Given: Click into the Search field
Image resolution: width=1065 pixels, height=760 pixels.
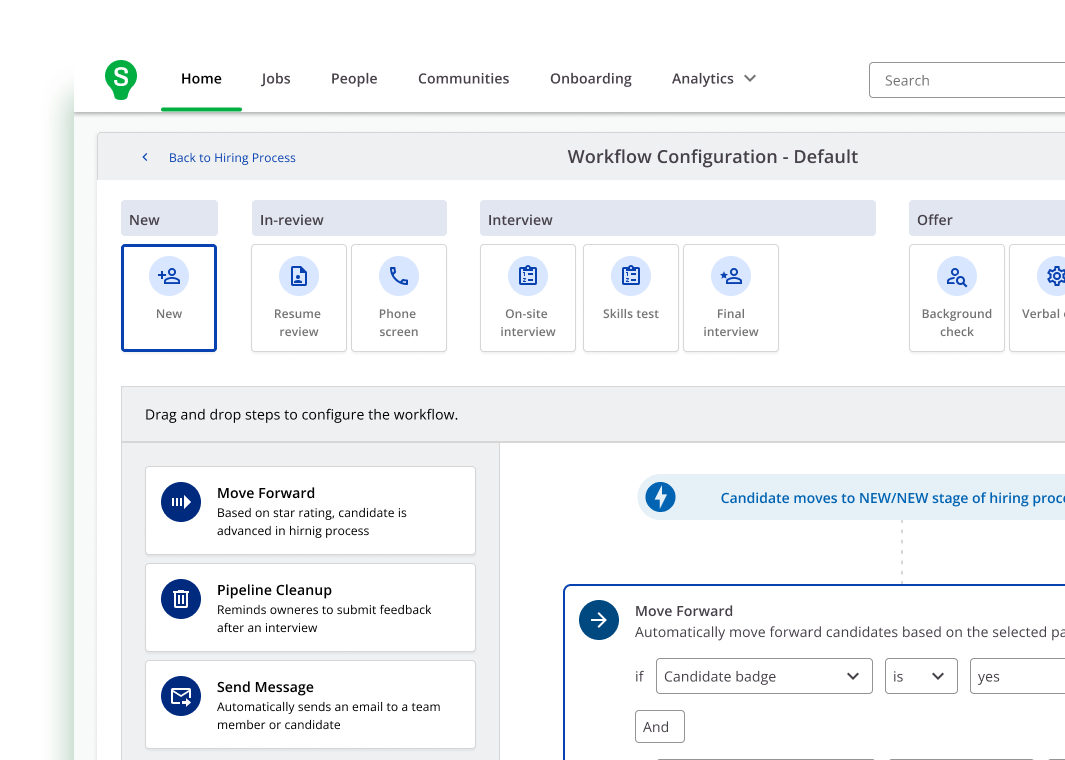Looking at the screenshot, I should click(x=965, y=80).
